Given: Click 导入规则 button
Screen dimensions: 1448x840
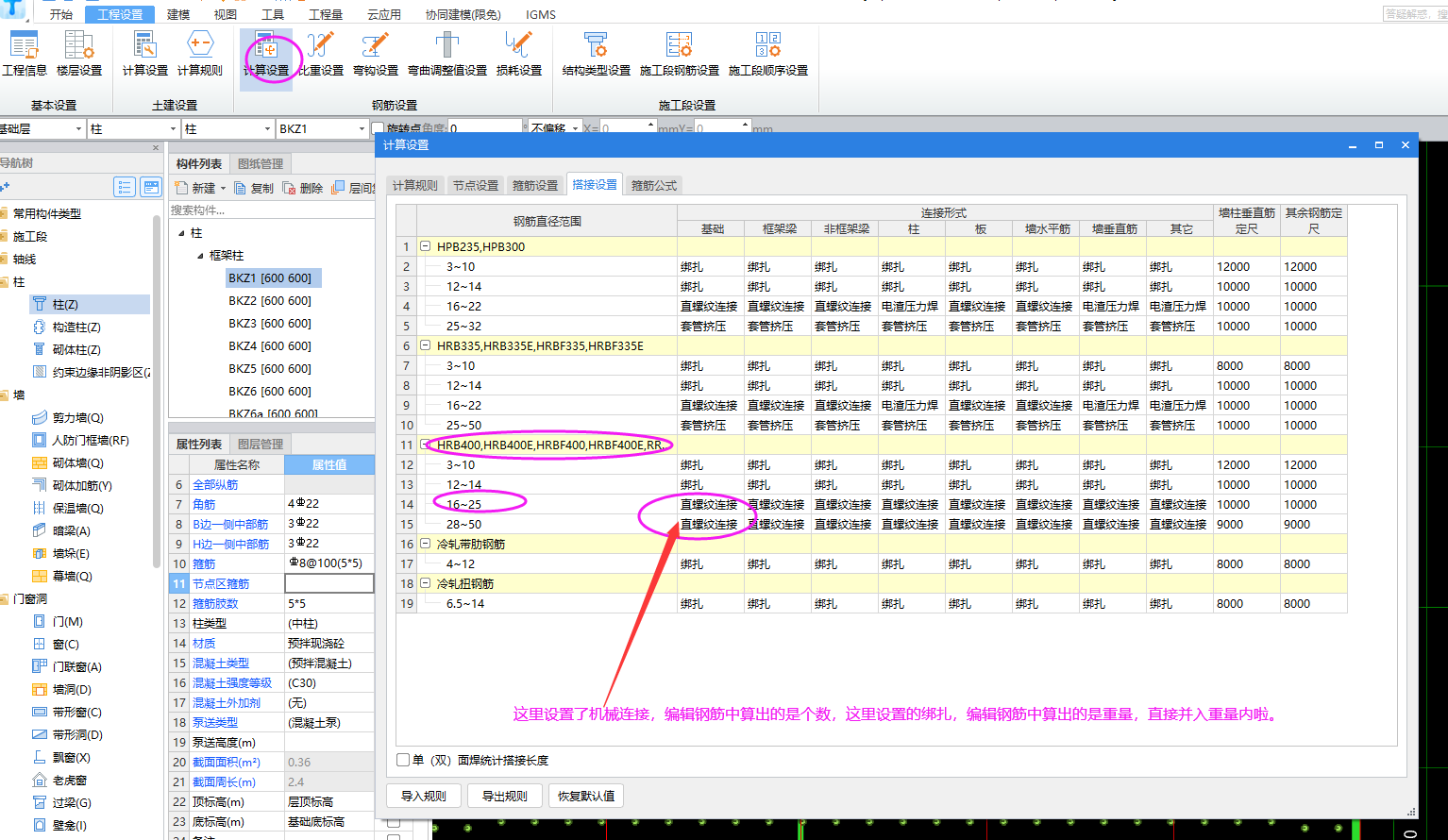Looking at the screenshot, I should 424,796.
